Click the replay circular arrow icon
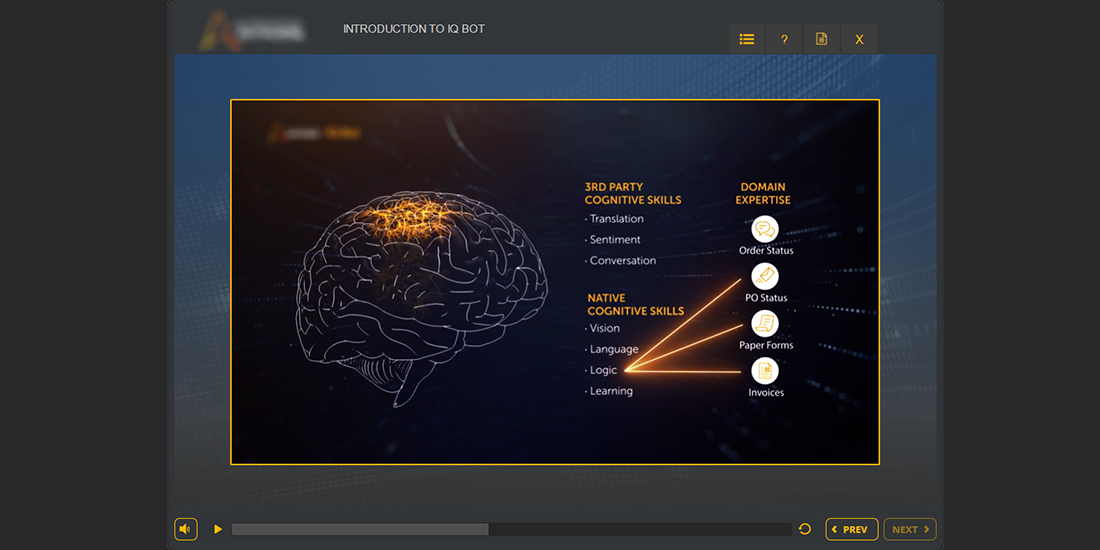This screenshot has width=1100, height=550. 805,529
